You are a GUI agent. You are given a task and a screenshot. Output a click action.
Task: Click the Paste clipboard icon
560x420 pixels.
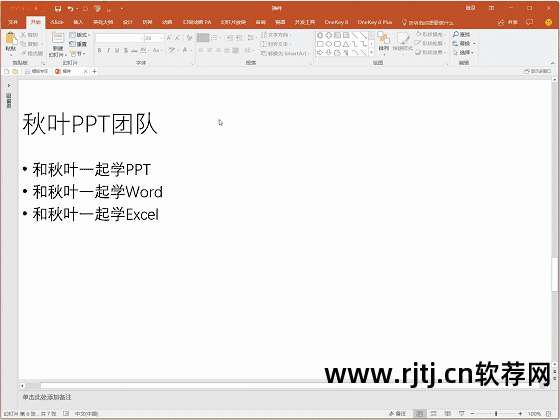coord(11,39)
